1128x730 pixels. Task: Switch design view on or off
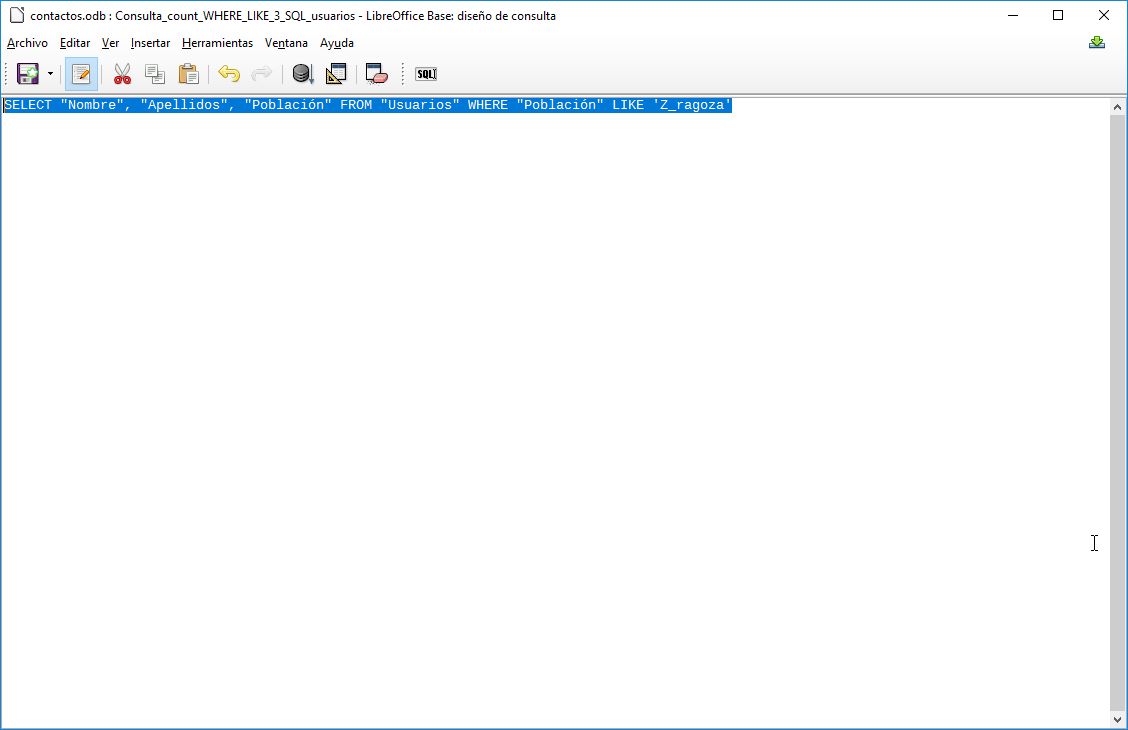(x=336, y=73)
